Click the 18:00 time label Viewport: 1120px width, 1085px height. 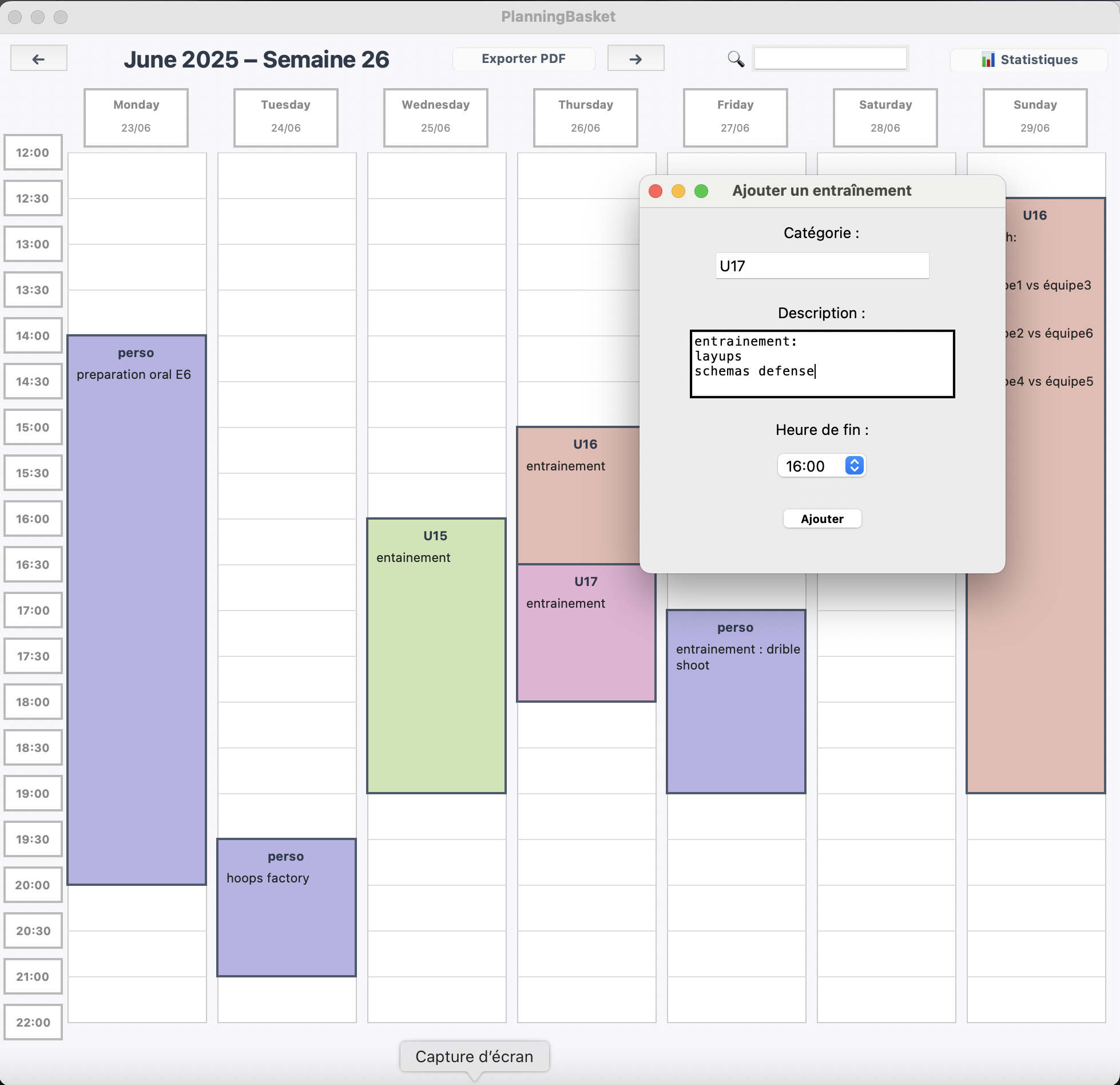pyautogui.click(x=33, y=702)
